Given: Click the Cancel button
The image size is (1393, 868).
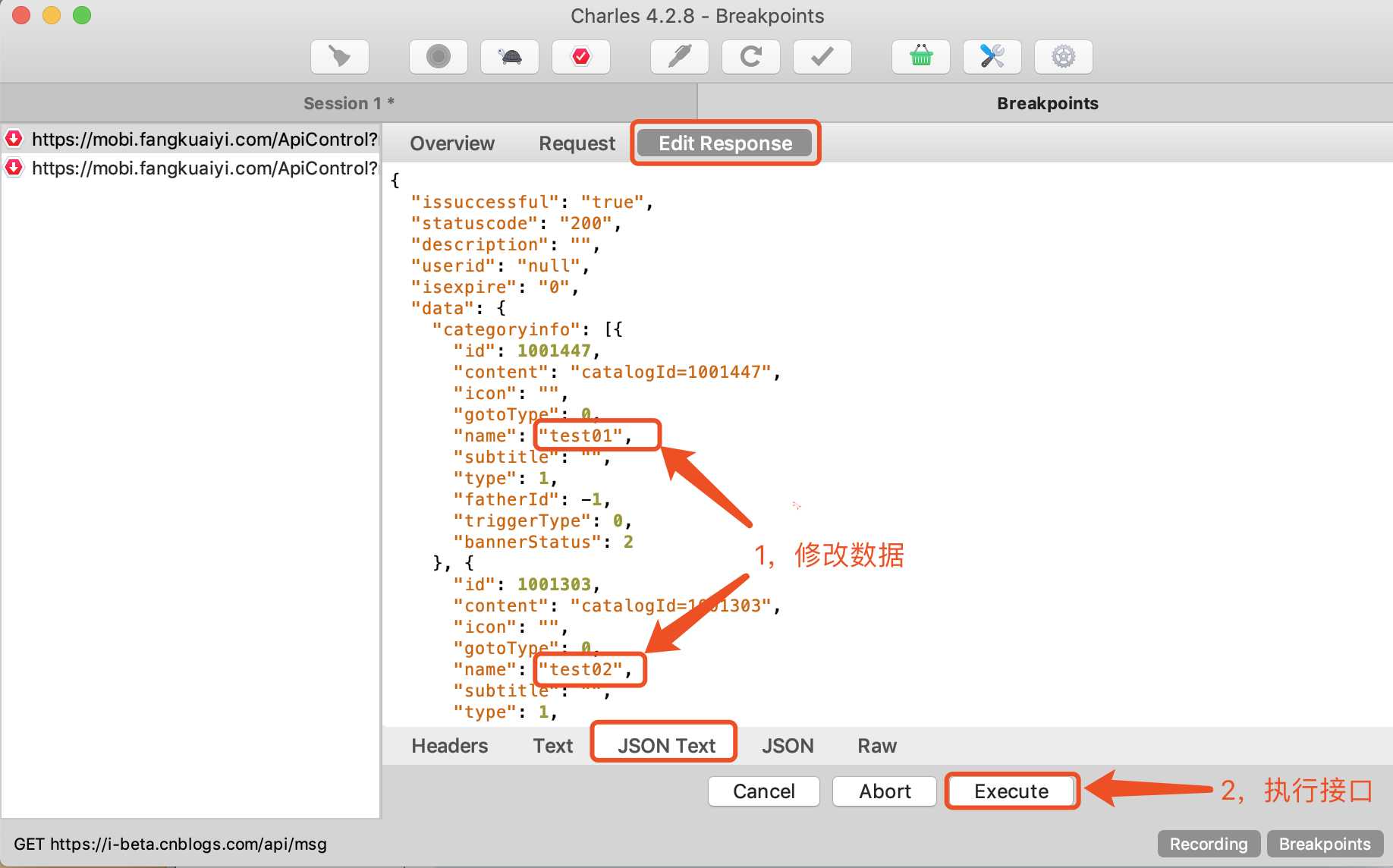Looking at the screenshot, I should [x=764, y=791].
